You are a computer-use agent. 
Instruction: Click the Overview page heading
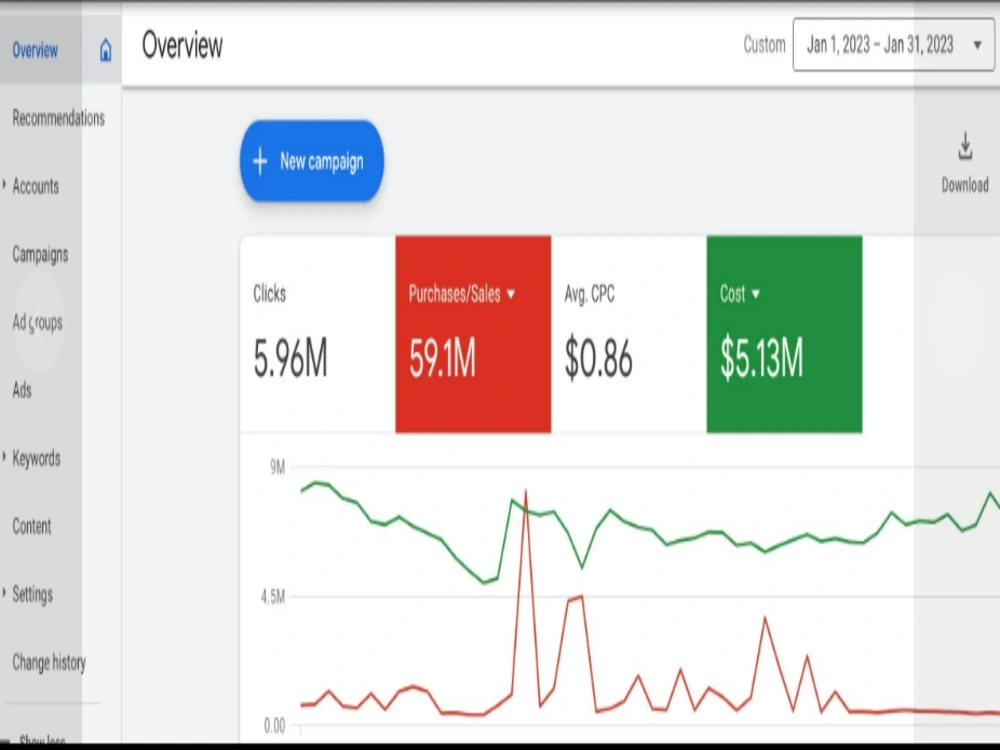click(182, 45)
